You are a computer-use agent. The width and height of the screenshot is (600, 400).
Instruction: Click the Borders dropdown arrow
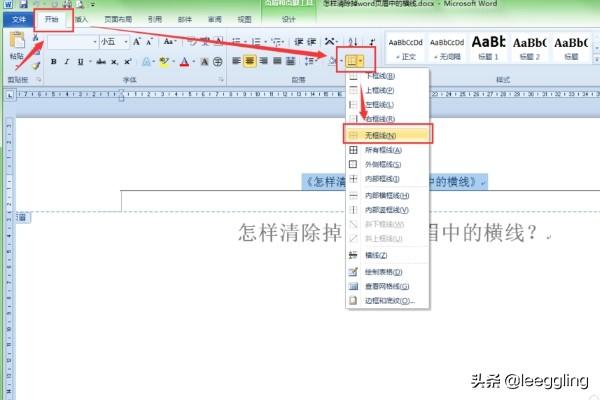[360, 60]
